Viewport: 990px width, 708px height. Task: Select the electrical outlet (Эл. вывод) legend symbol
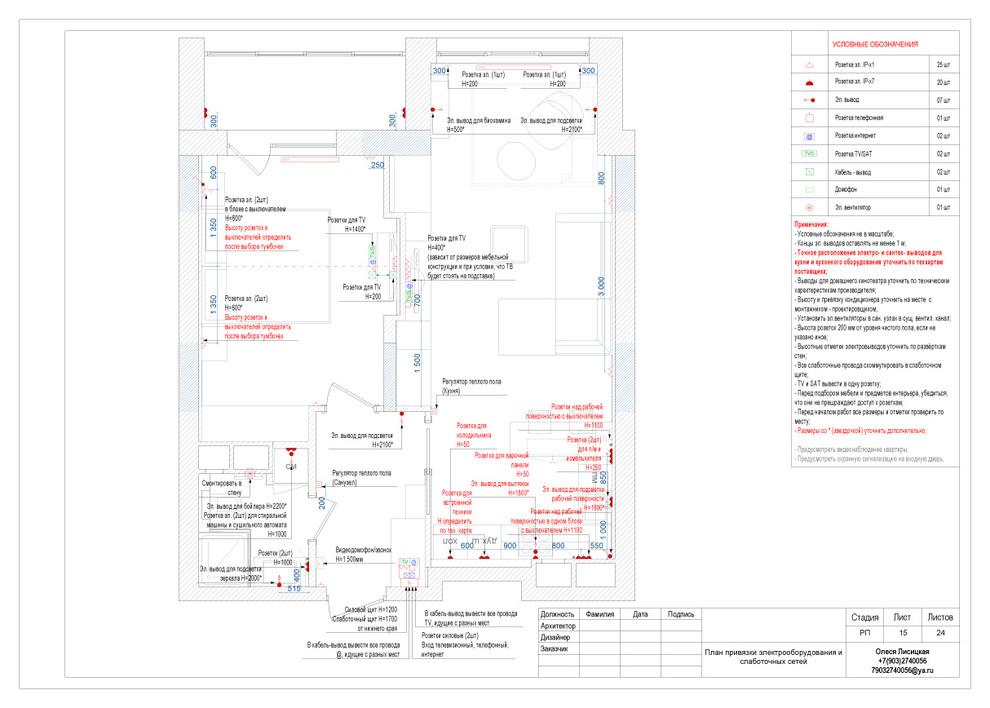(x=811, y=100)
